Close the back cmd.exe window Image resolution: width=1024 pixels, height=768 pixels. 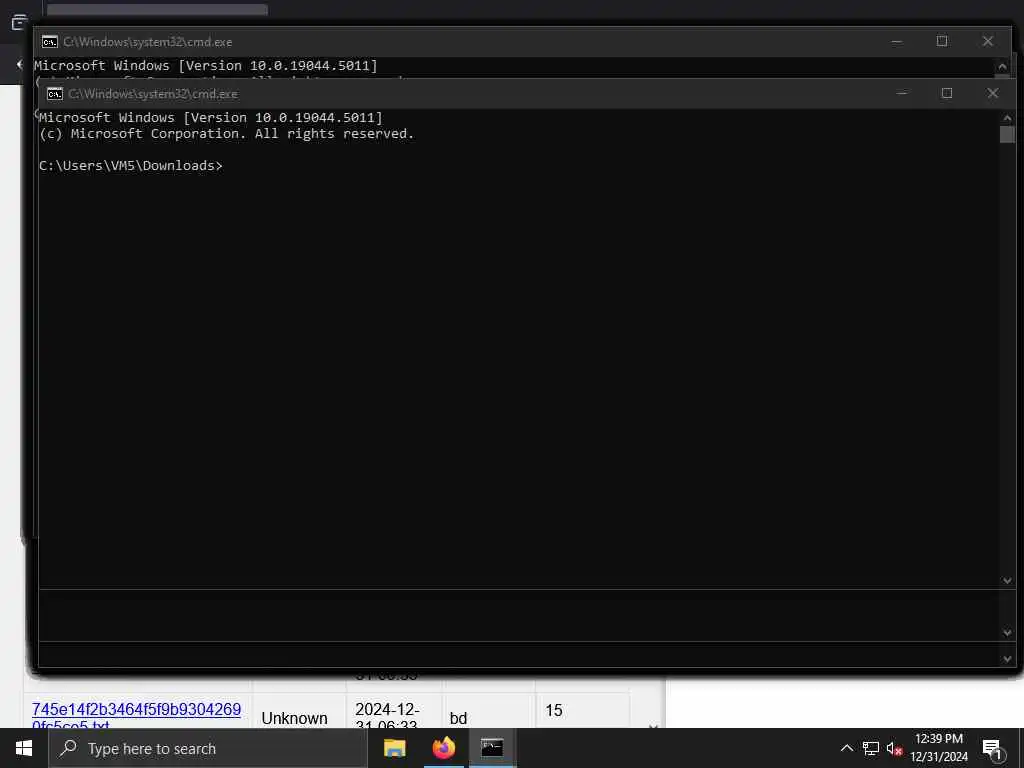click(987, 41)
